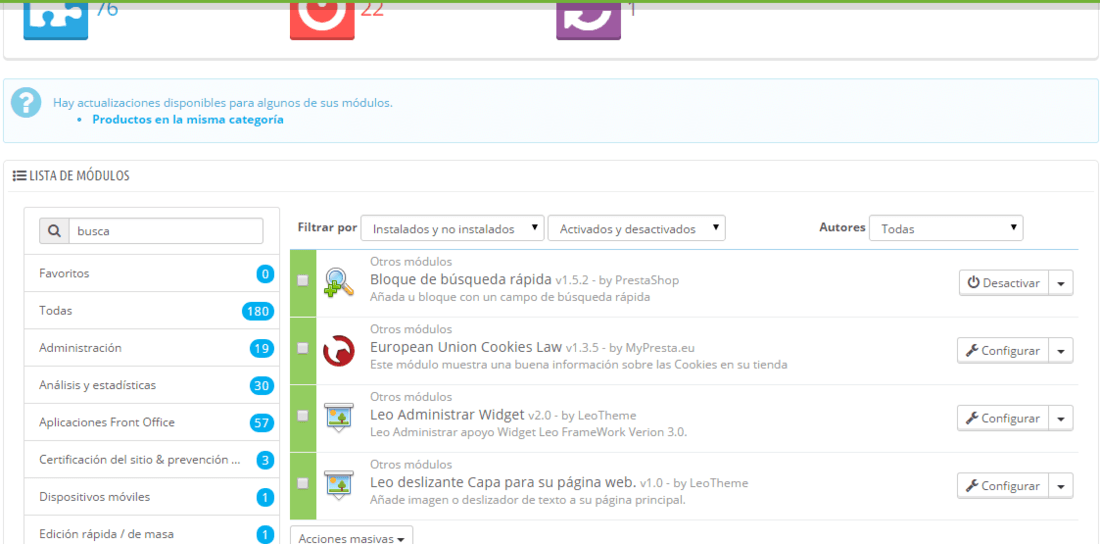Screen dimensions: 1100x544
Task: Select the Aplicaciones Front Office category
Action: click(152, 422)
